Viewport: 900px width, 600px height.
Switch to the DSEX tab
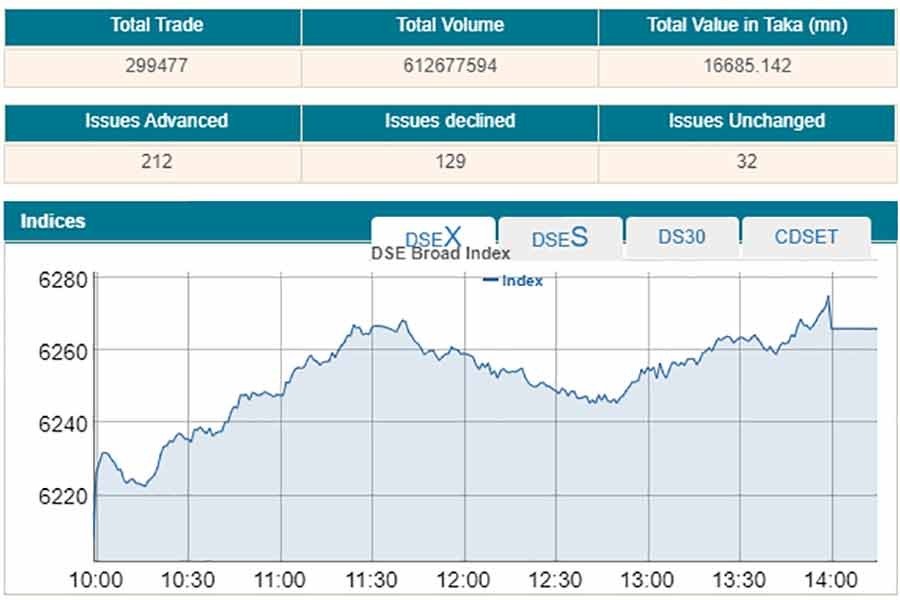point(433,237)
